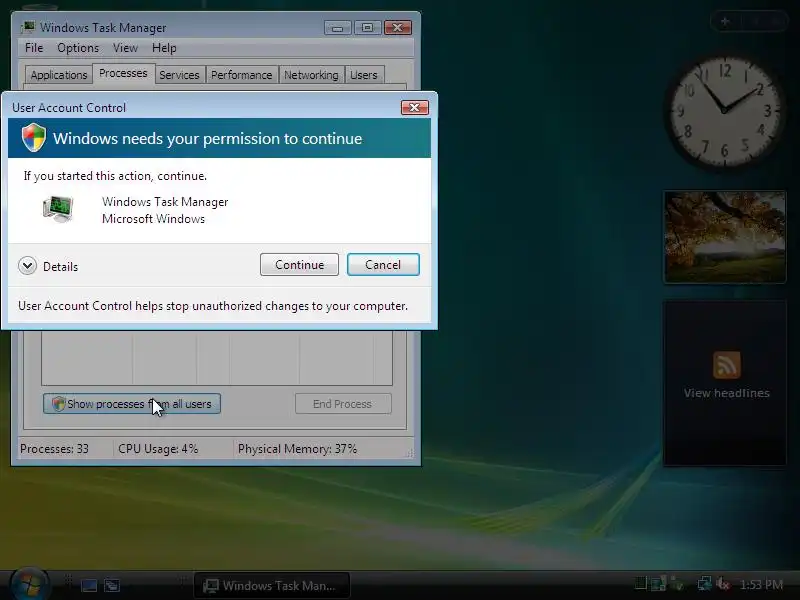
Task: Open the File menu in Task Manager
Action: 34,48
